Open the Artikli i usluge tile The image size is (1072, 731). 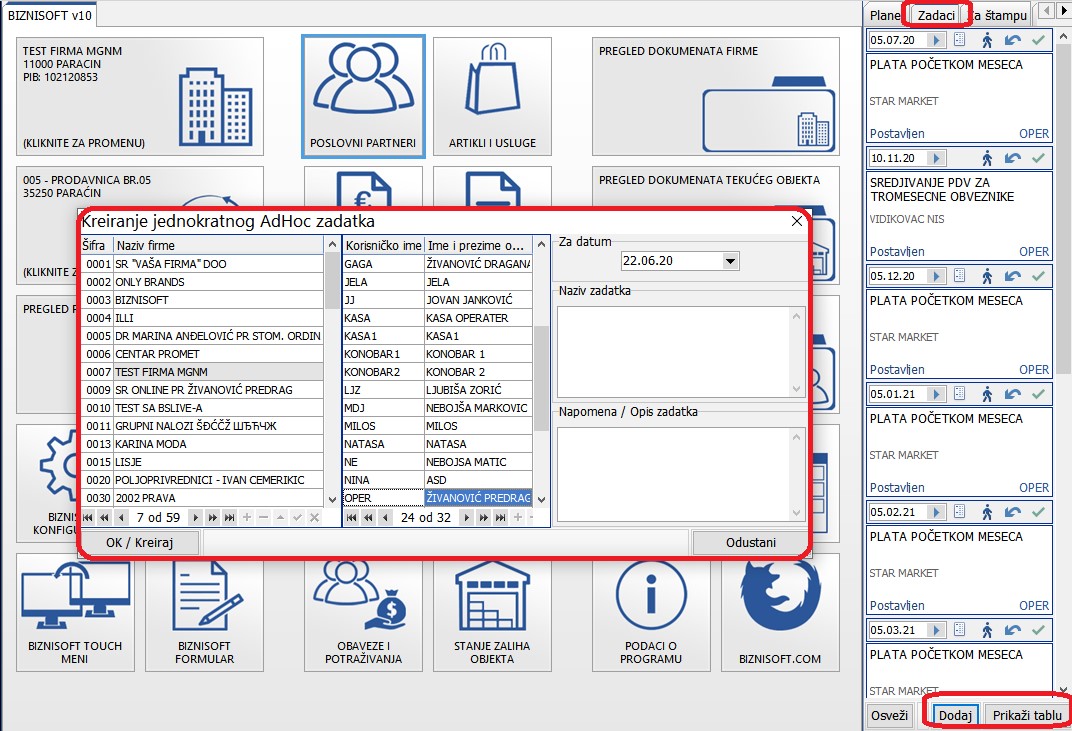click(492, 96)
